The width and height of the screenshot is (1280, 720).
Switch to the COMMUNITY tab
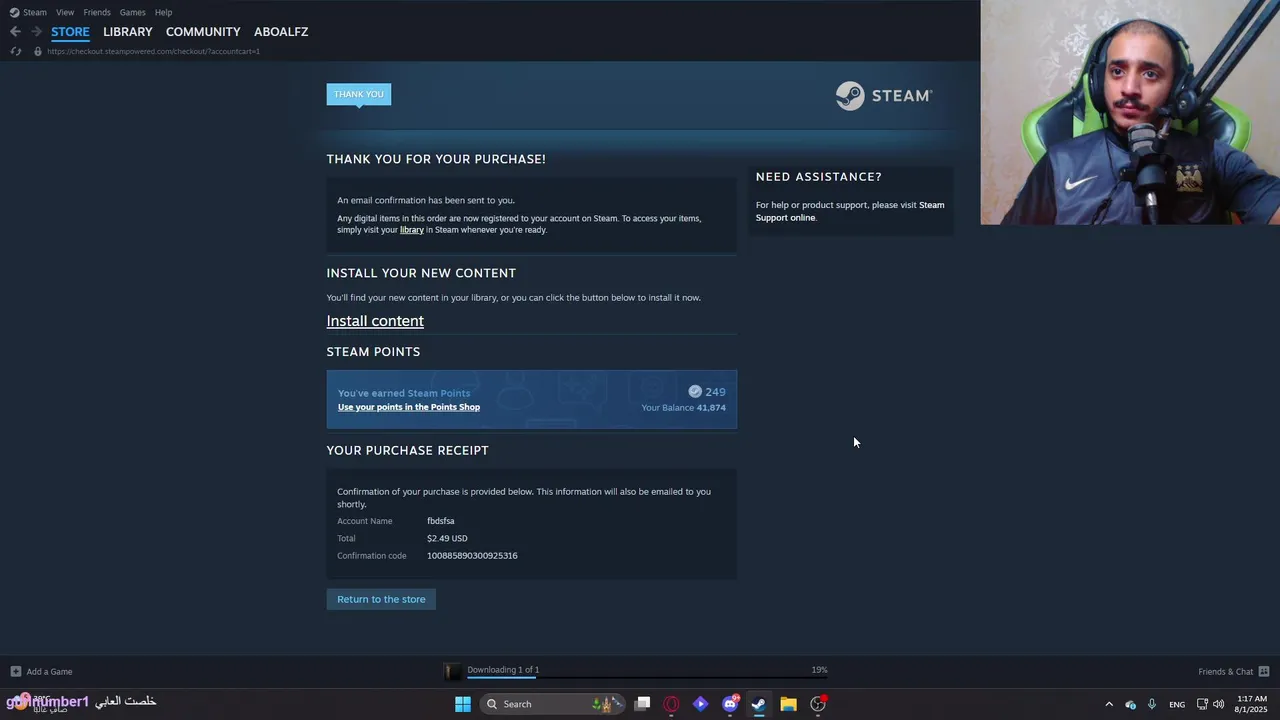[203, 32]
